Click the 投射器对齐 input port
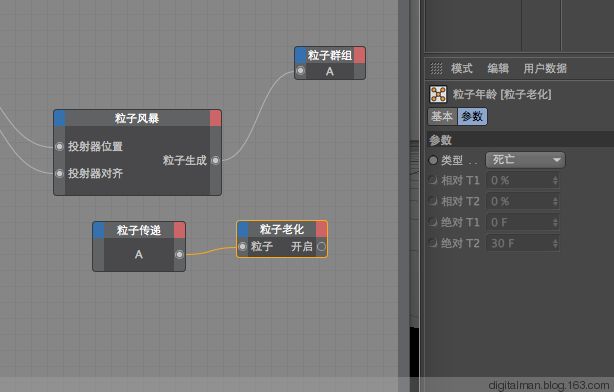This screenshot has height=392, width=614. coord(60,173)
